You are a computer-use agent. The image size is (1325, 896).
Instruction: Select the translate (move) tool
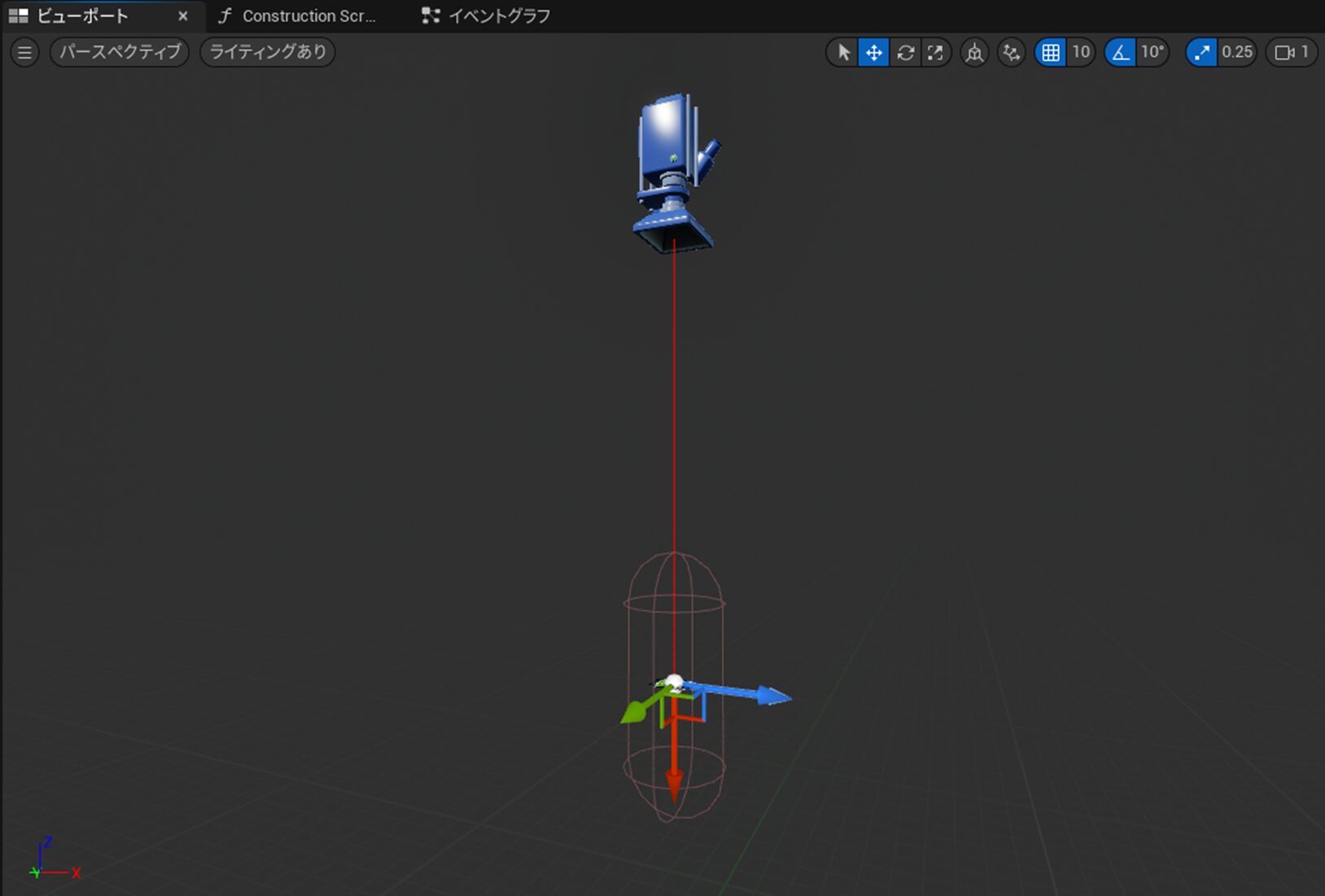873,52
